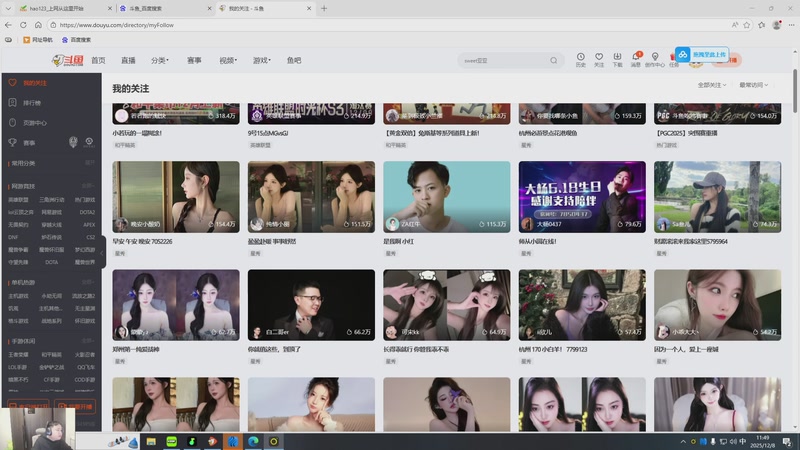
Task: Click the Douyu logo
Action: (x=68, y=60)
